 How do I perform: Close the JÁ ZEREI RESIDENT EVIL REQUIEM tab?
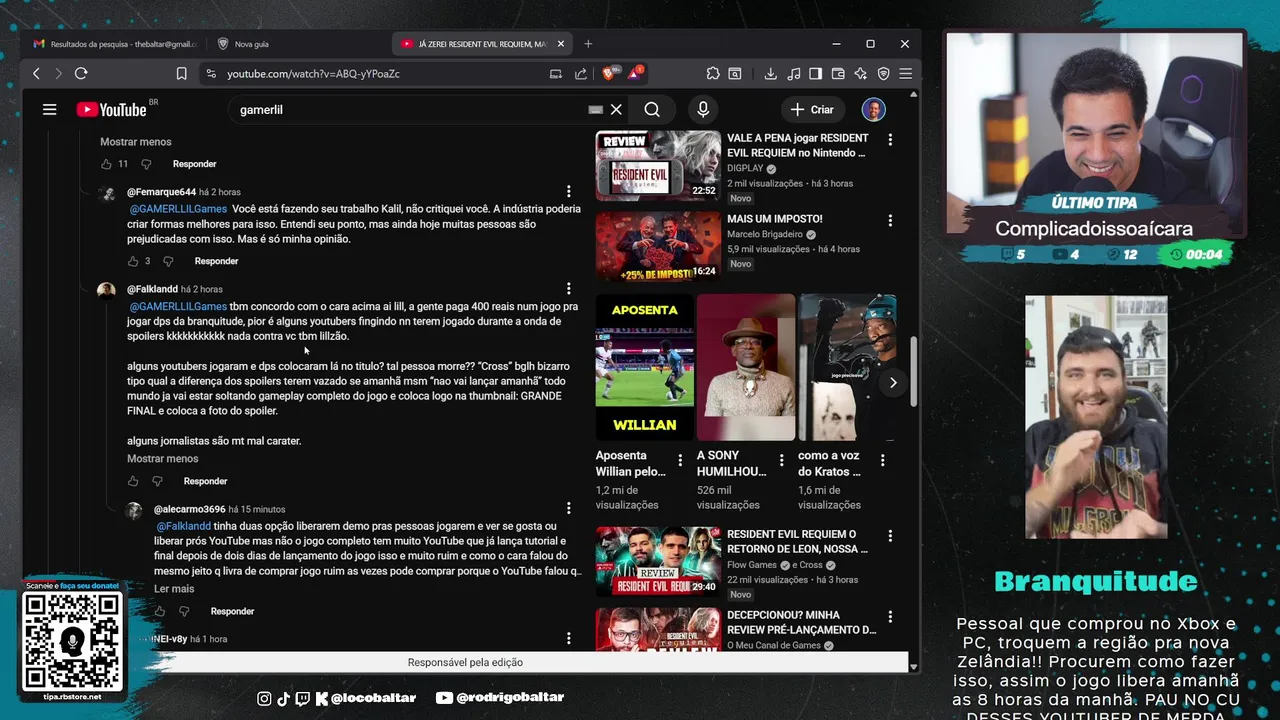click(x=561, y=44)
